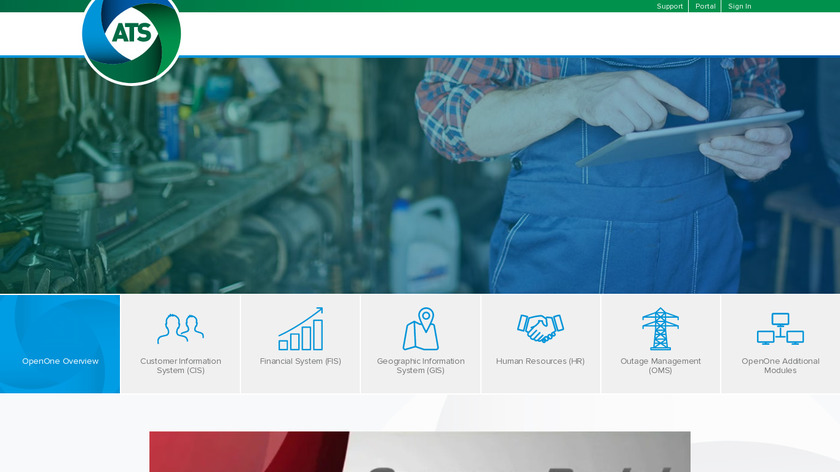Click the Customer Information System people icon
840x472 pixels.
[x=180, y=328]
